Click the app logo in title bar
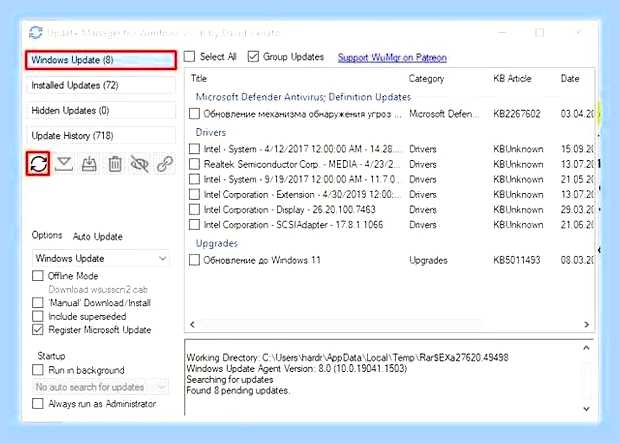This screenshot has width=620, height=443. [x=36, y=32]
